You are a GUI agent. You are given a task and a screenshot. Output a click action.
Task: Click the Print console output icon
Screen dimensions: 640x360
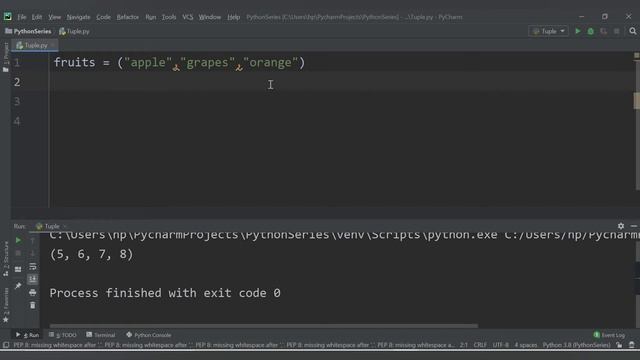click(x=33, y=292)
